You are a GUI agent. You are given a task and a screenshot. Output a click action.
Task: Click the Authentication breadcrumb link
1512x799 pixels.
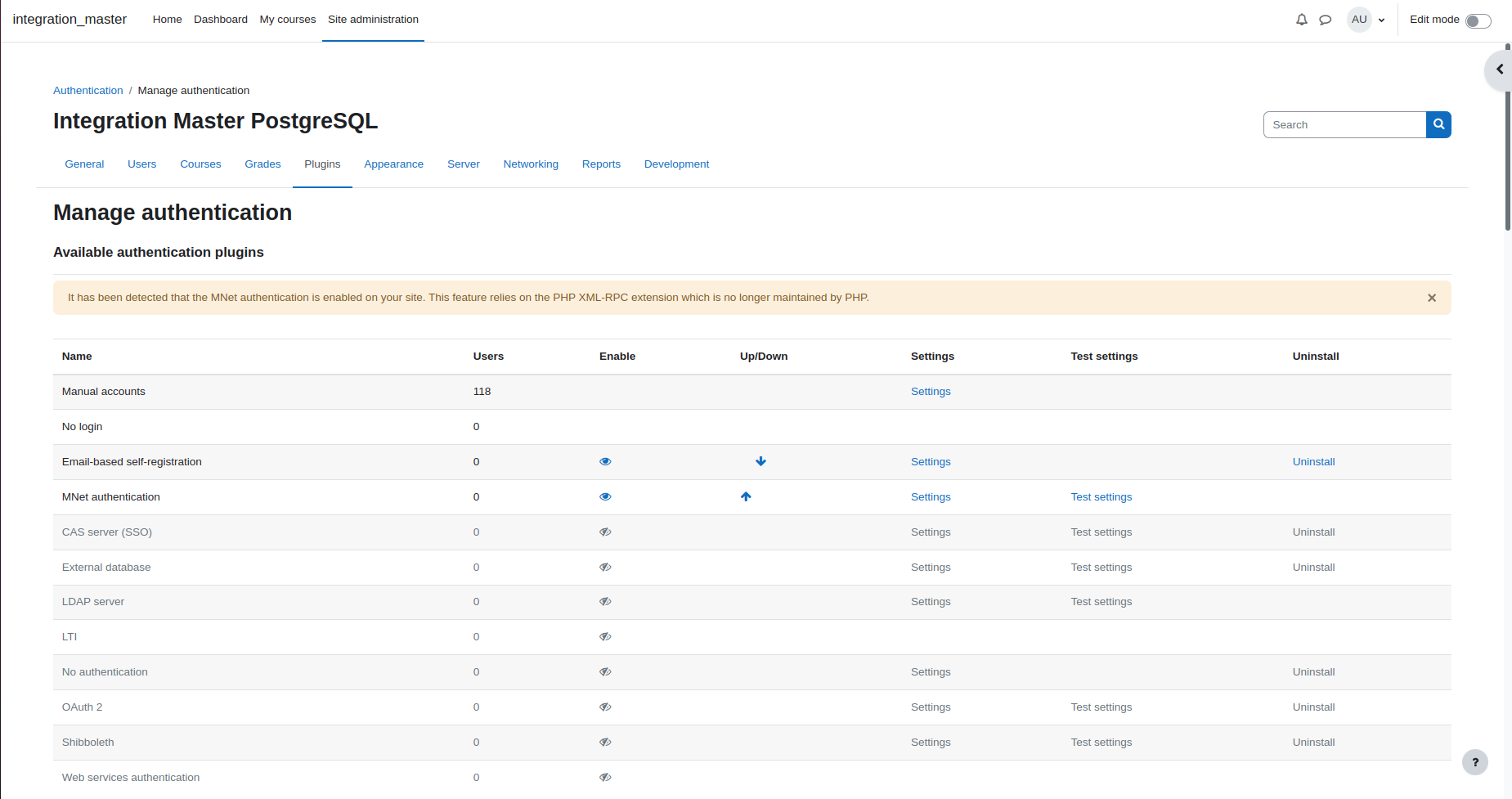click(x=88, y=91)
